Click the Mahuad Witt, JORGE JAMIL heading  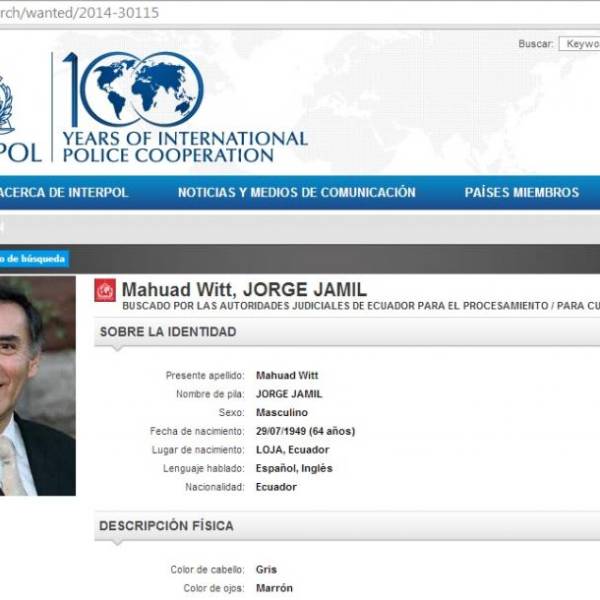[x=244, y=290]
